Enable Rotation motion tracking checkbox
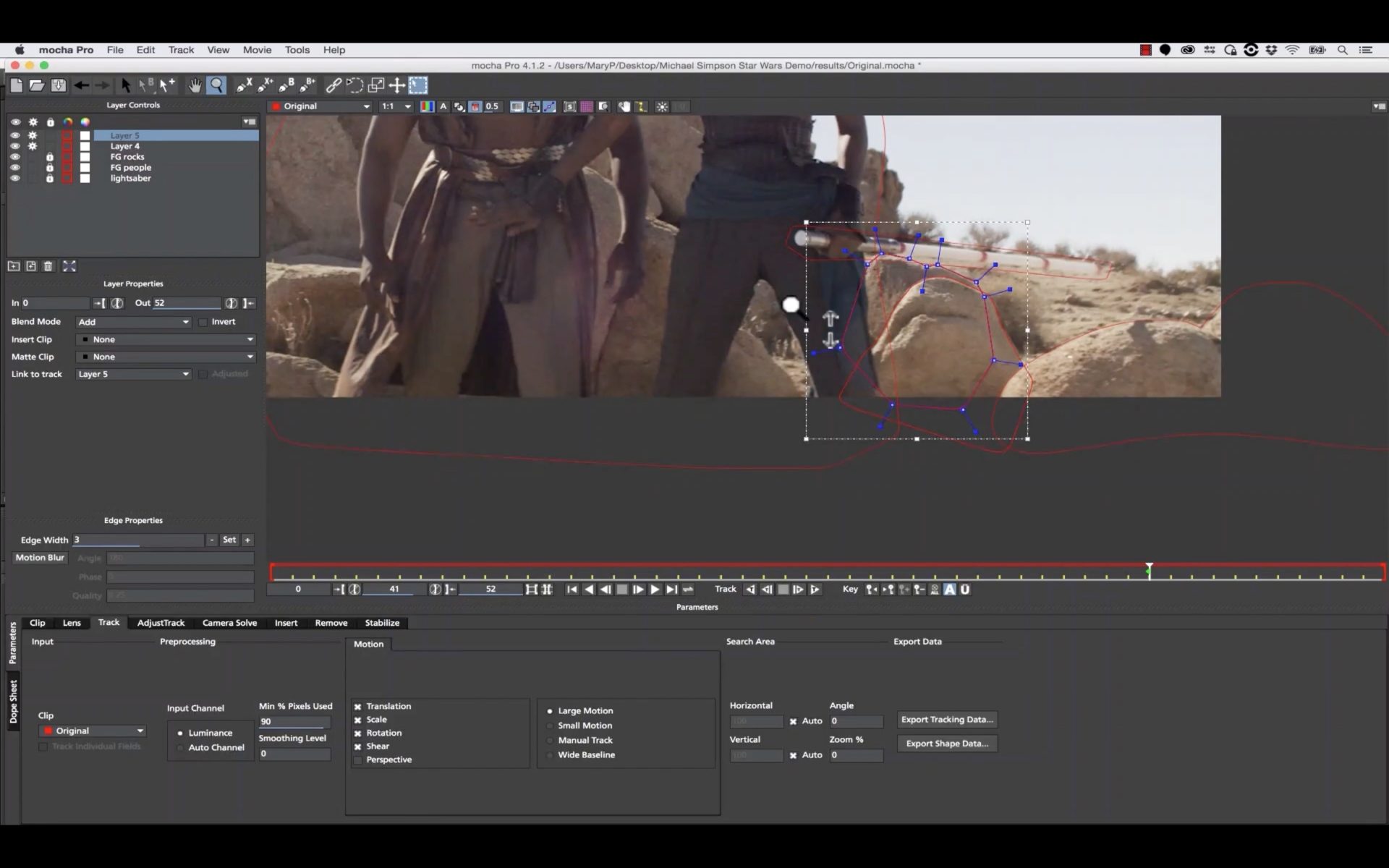Viewport: 1389px width, 868px height. [358, 732]
